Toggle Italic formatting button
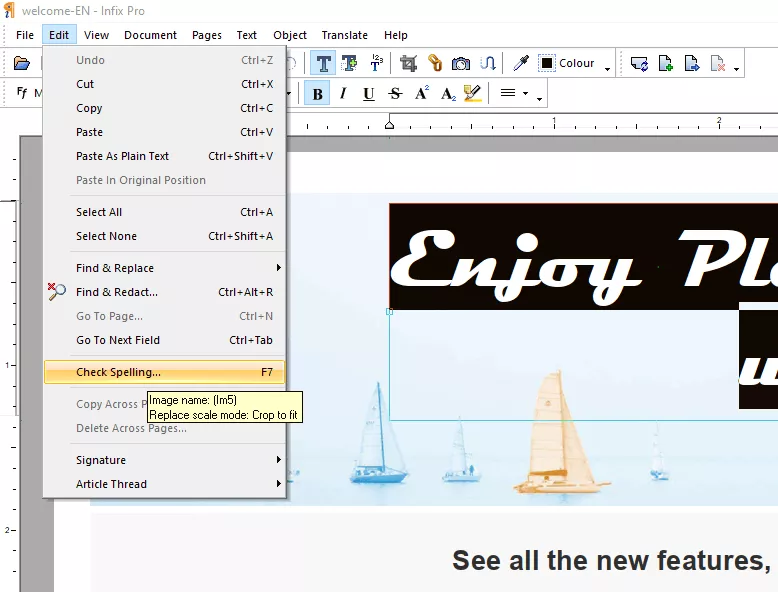This screenshot has height=592, width=778. [x=343, y=93]
